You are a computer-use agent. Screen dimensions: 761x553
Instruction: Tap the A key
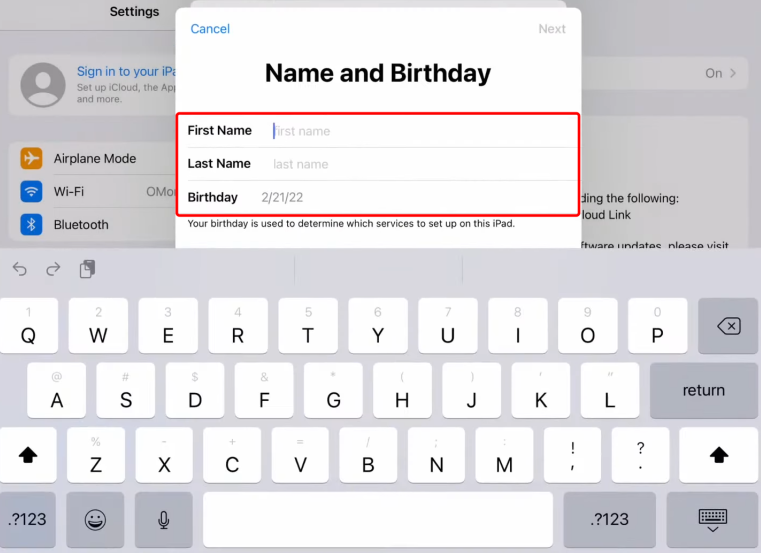point(57,390)
